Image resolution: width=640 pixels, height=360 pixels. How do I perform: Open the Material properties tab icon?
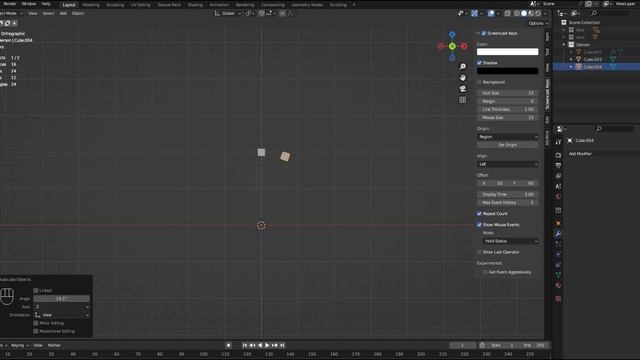click(558, 285)
